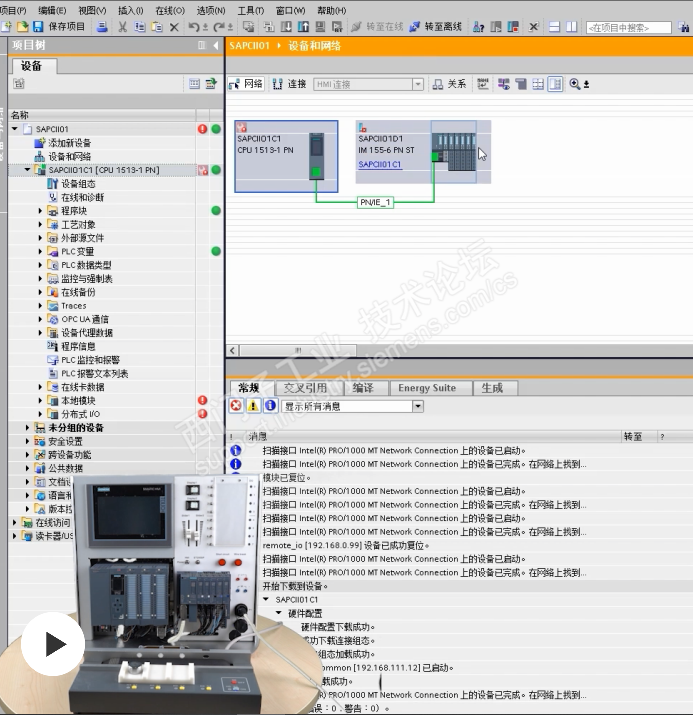Click the go offline (转至离线) button
The image size is (693, 715).
436,27
